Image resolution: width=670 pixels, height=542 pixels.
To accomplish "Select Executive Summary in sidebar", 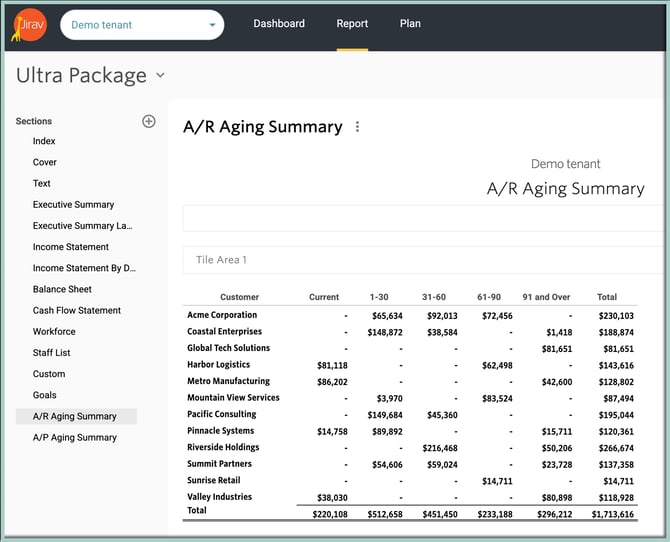I will click(73, 205).
